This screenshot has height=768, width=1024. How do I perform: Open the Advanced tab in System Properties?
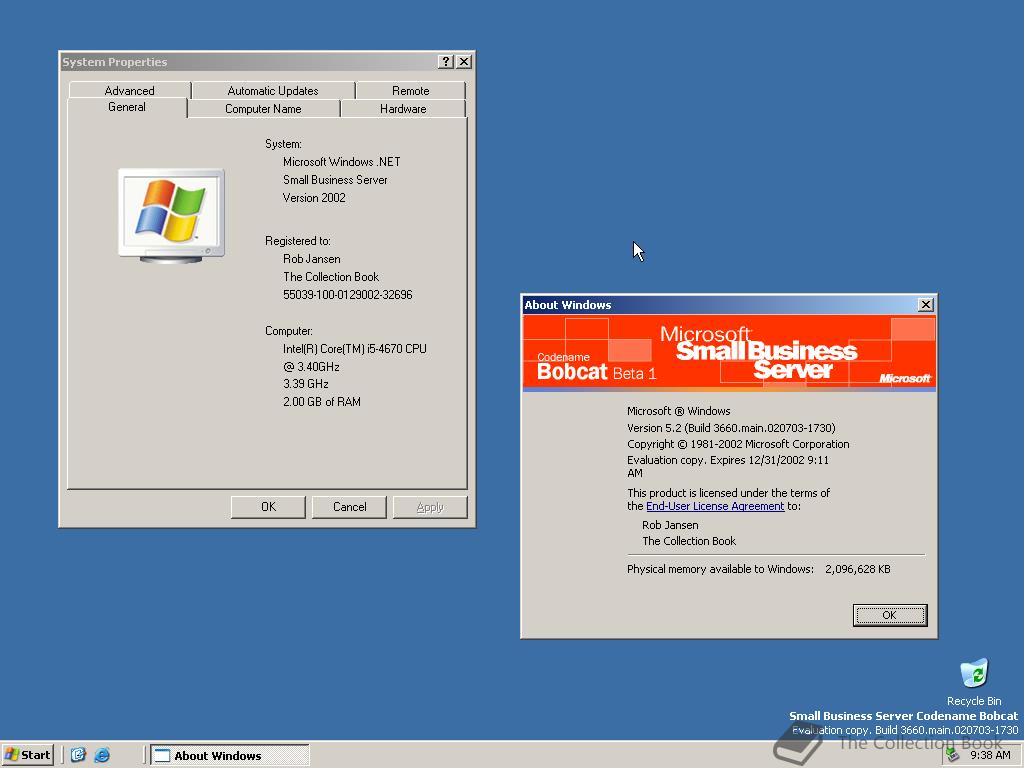coord(129,90)
